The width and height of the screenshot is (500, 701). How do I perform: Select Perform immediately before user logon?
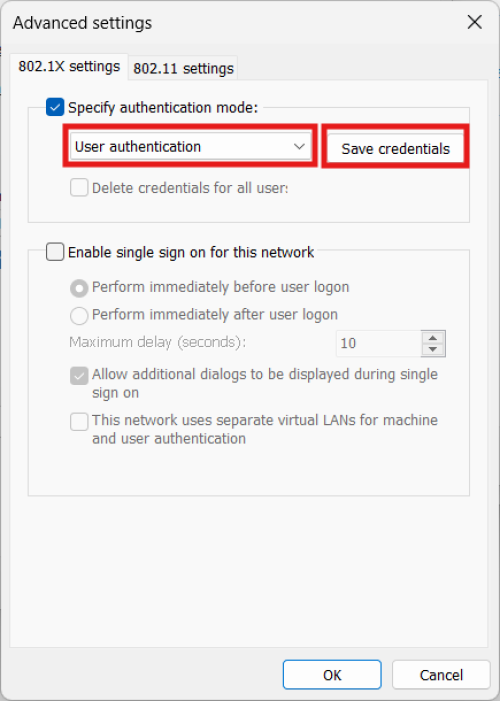(x=79, y=288)
